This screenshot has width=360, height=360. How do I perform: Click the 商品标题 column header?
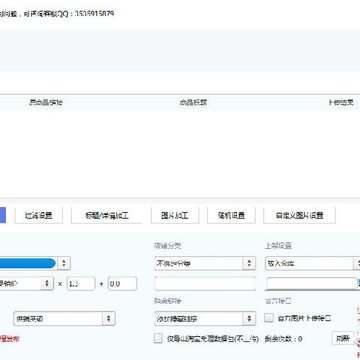(193, 102)
